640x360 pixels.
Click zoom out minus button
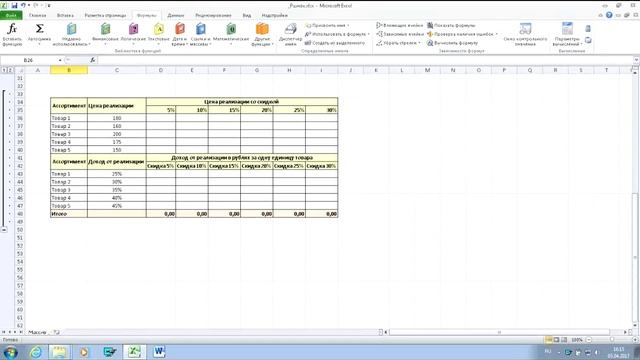(589, 340)
